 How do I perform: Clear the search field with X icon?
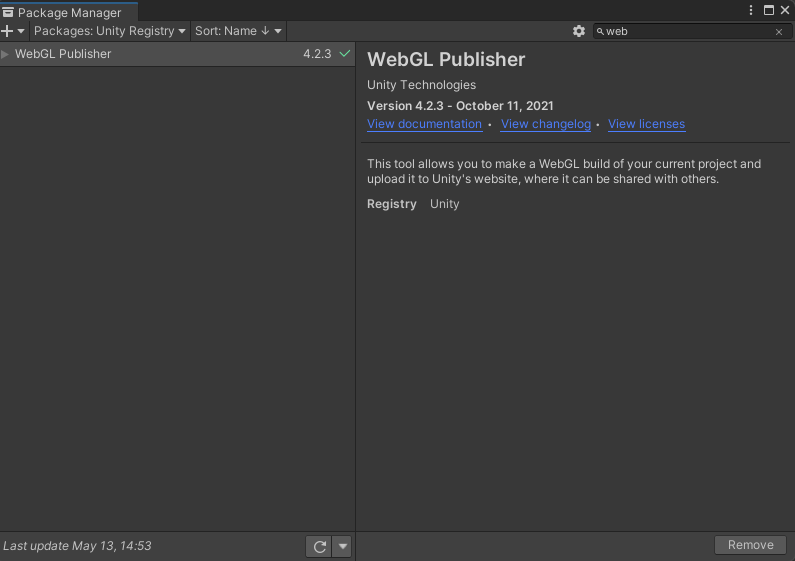pos(779,32)
